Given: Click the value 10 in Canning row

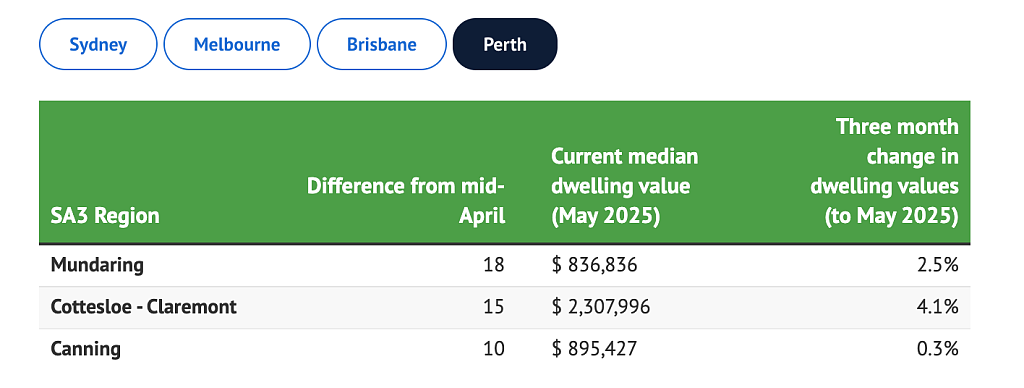Looking at the screenshot, I should [494, 349].
